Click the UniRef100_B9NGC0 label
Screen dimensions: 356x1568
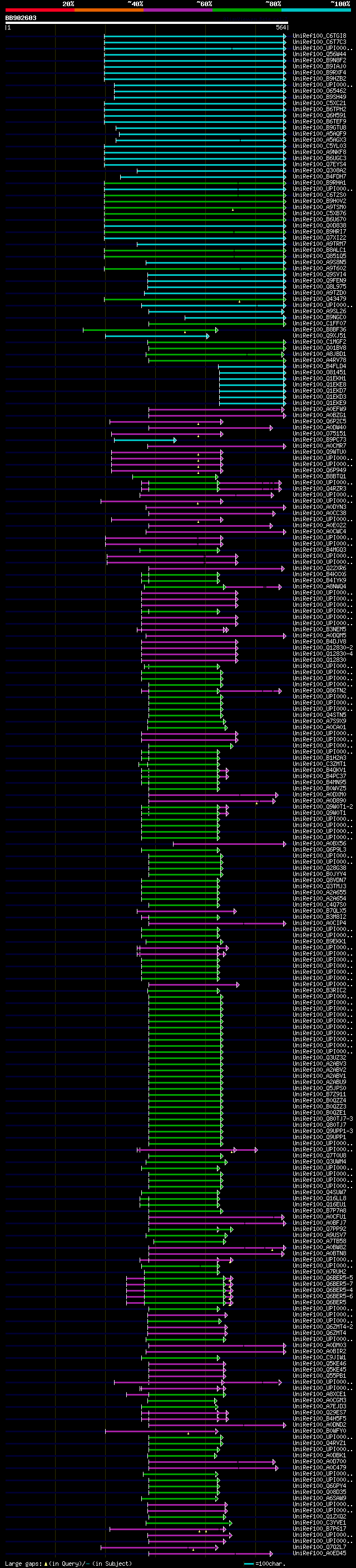click(319, 317)
